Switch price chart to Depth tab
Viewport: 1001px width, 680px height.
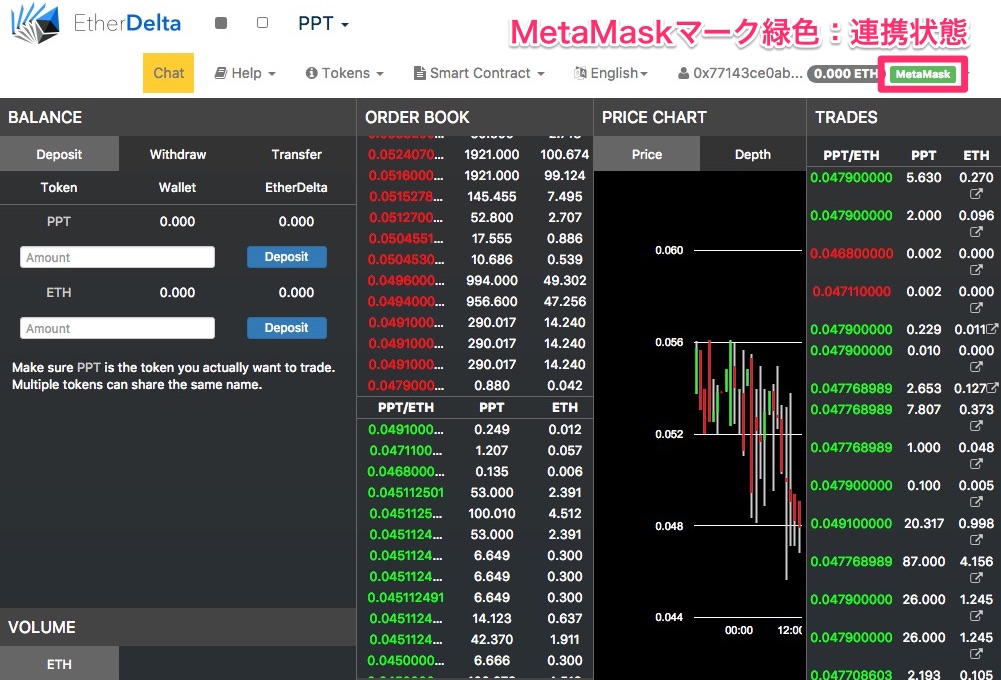point(753,154)
